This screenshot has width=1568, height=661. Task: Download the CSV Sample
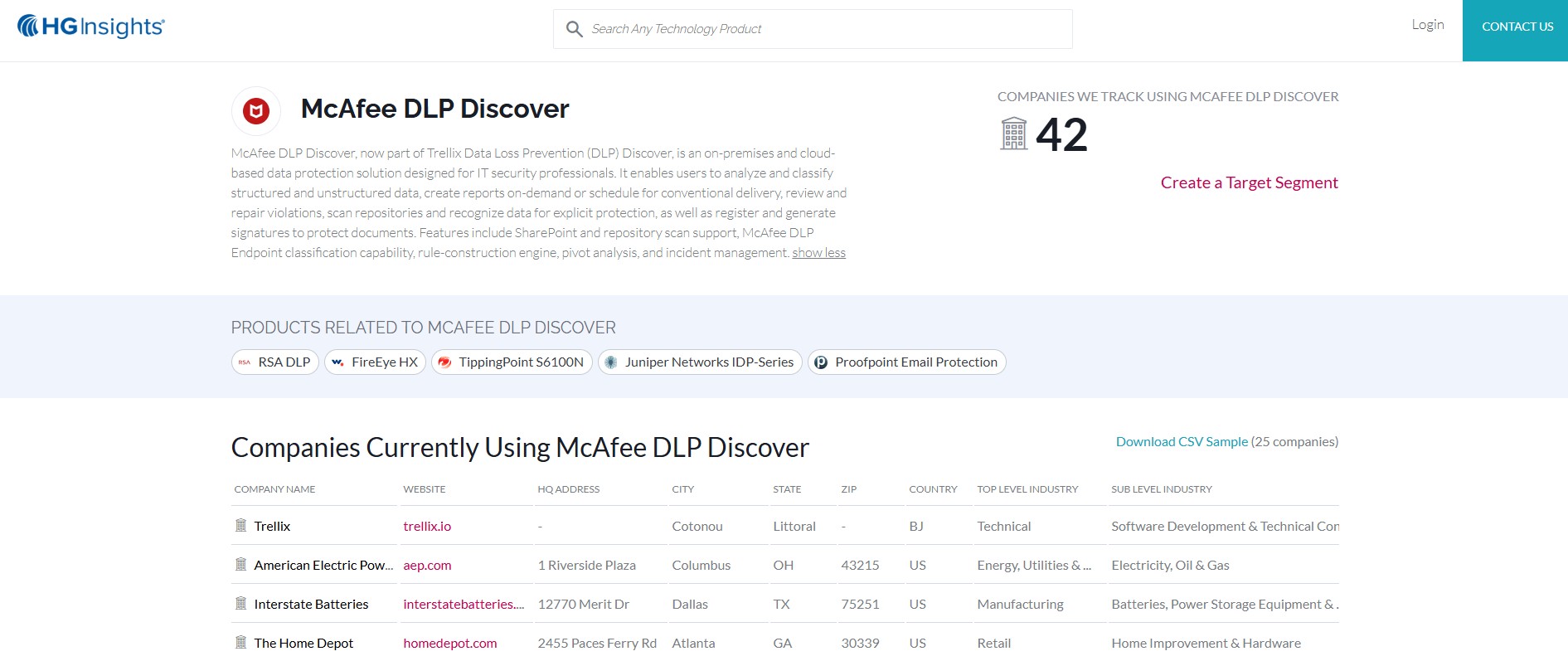[1181, 442]
